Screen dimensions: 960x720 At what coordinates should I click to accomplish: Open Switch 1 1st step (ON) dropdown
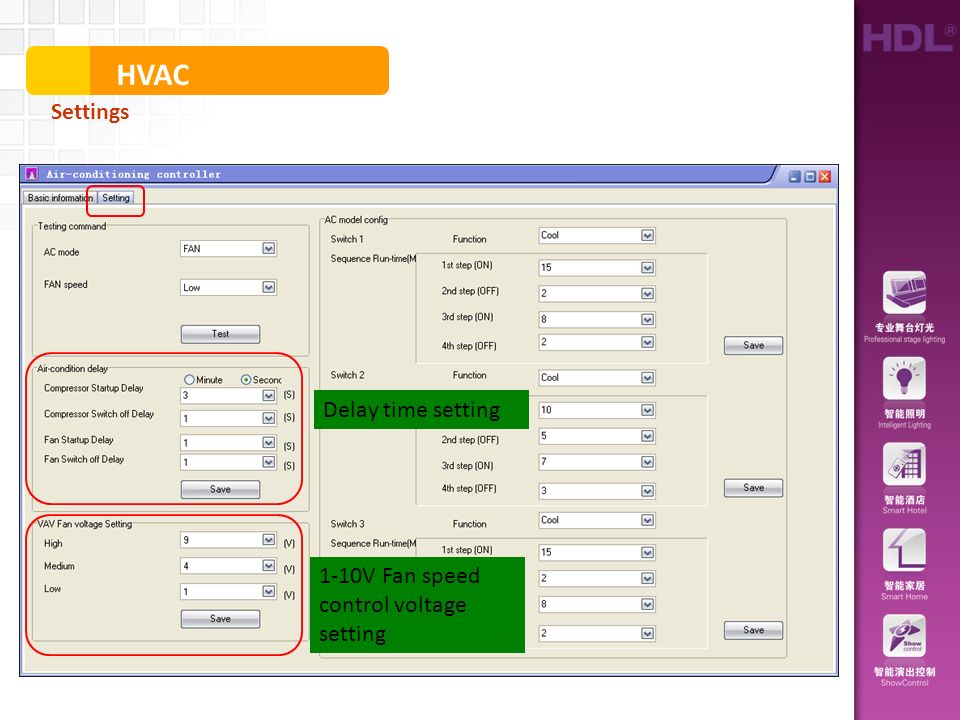(647, 268)
